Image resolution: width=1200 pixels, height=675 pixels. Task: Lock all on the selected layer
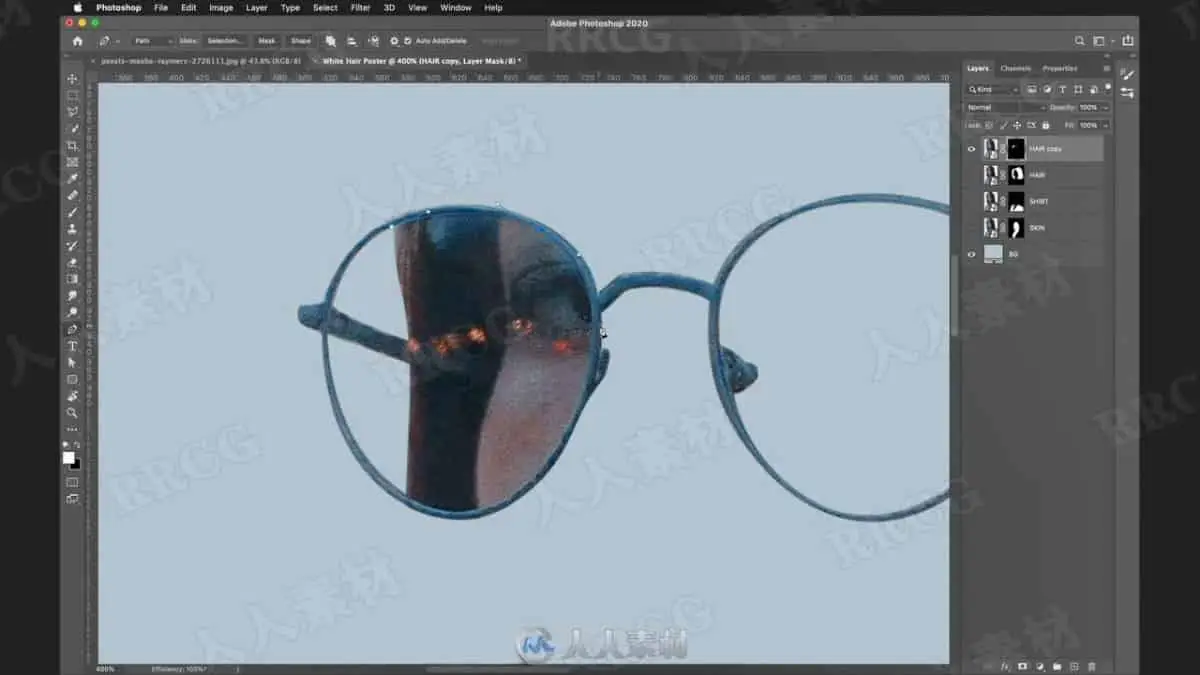tap(1046, 125)
